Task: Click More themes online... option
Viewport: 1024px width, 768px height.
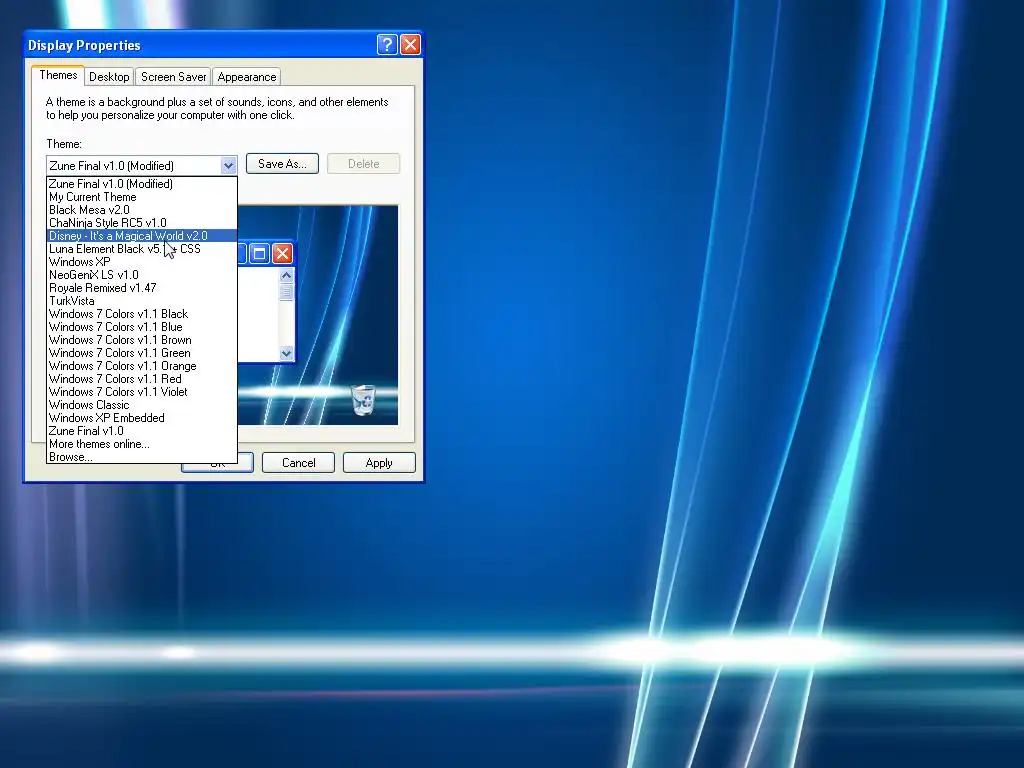Action: [142, 444]
